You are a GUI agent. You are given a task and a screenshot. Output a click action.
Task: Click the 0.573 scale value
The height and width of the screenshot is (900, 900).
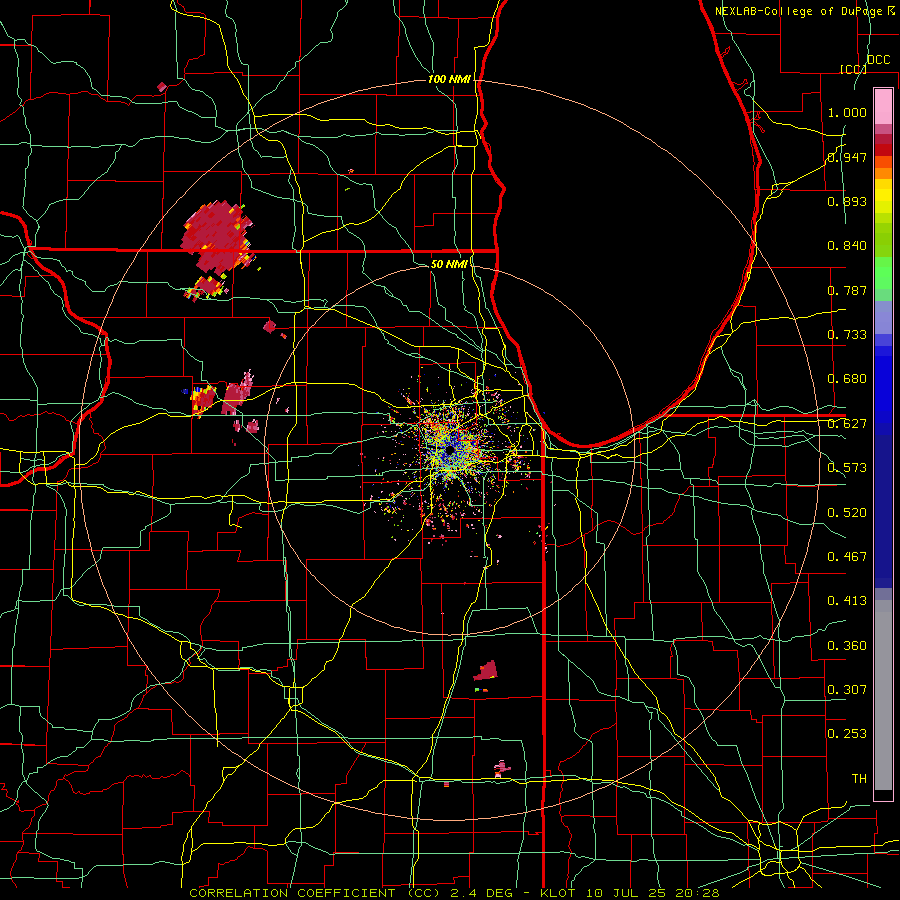pos(847,468)
